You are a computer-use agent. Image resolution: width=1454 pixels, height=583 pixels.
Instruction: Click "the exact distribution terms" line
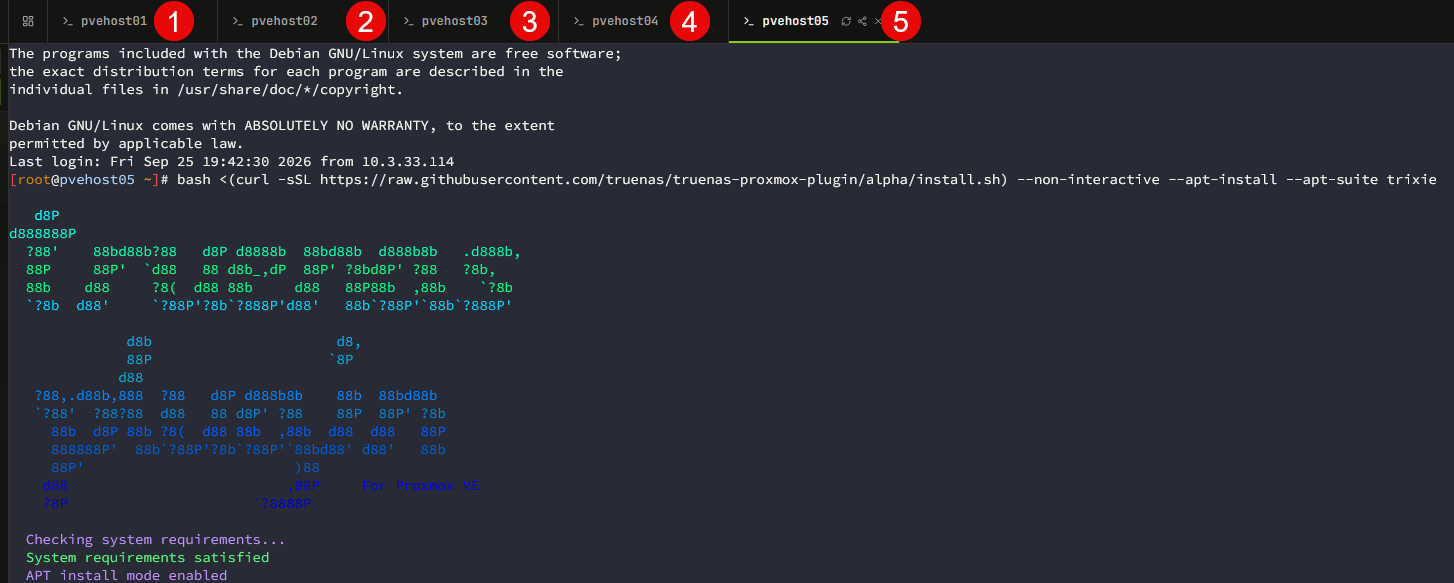click(286, 72)
